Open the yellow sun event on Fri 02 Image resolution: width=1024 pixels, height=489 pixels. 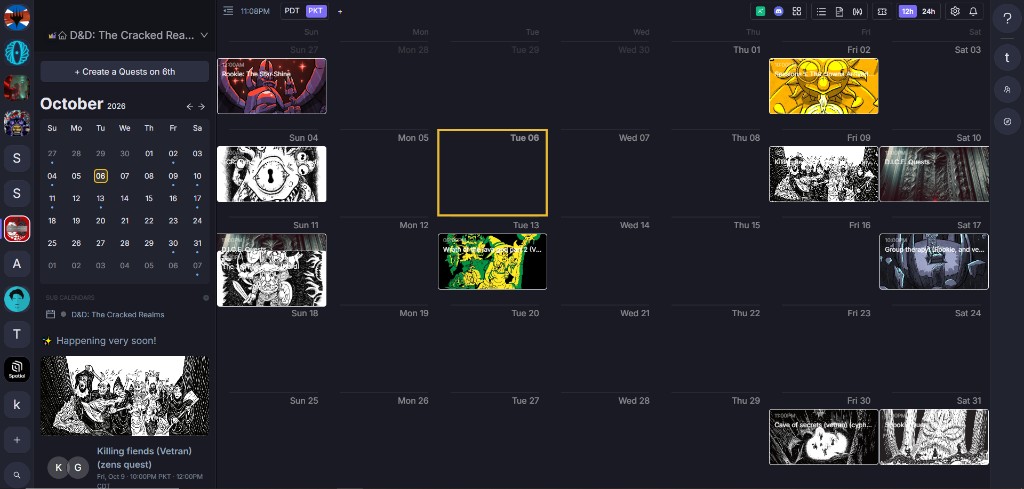click(x=824, y=86)
